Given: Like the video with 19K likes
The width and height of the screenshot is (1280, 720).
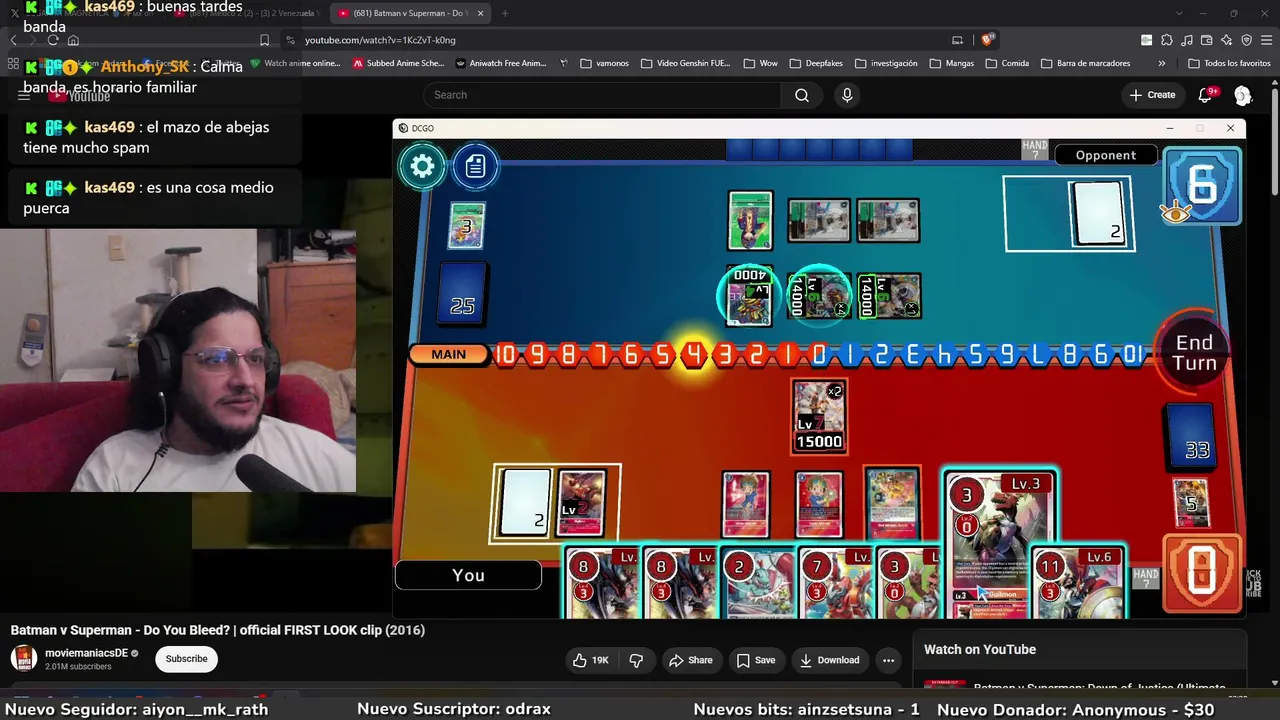Looking at the screenshot, I should pos(590,660).
